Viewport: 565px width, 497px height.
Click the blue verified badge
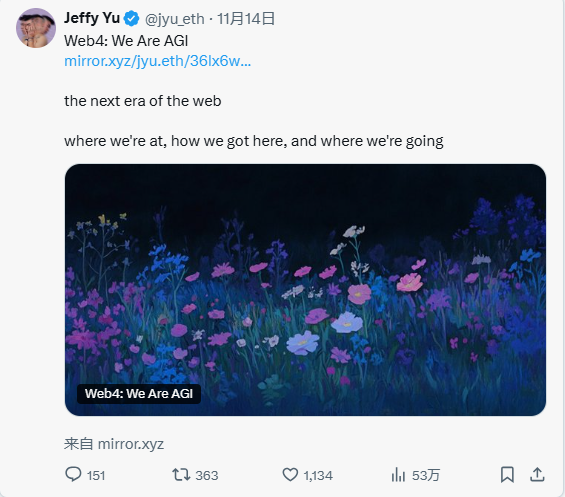(132, 19)
